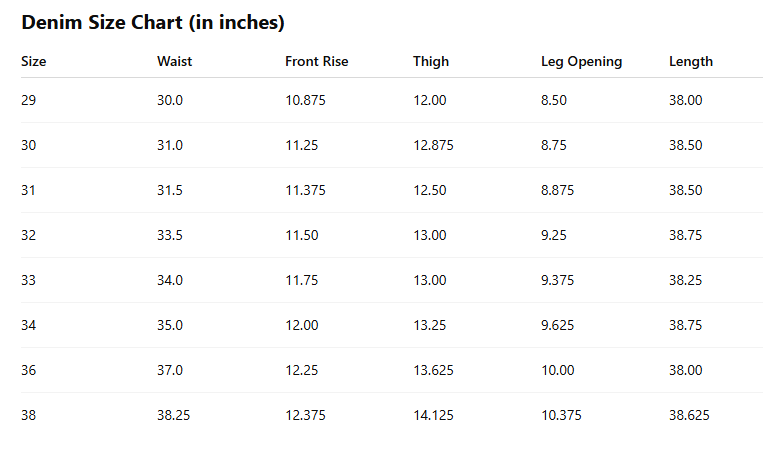Select size 29 row label
763x460 pixels.
tap(28, 100)
